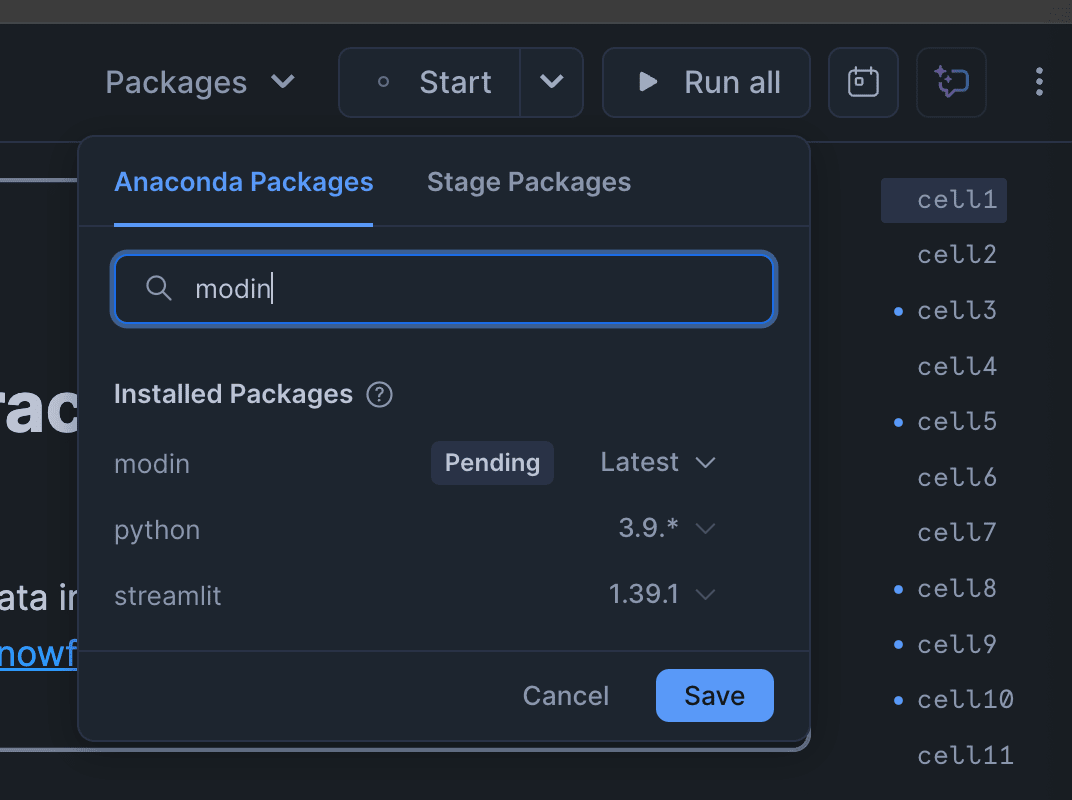The height and width of the screenshot is (800, 1072).
Task: Open streamlit version dropdown 1.39.1
Action: click(x=662, y=594)
